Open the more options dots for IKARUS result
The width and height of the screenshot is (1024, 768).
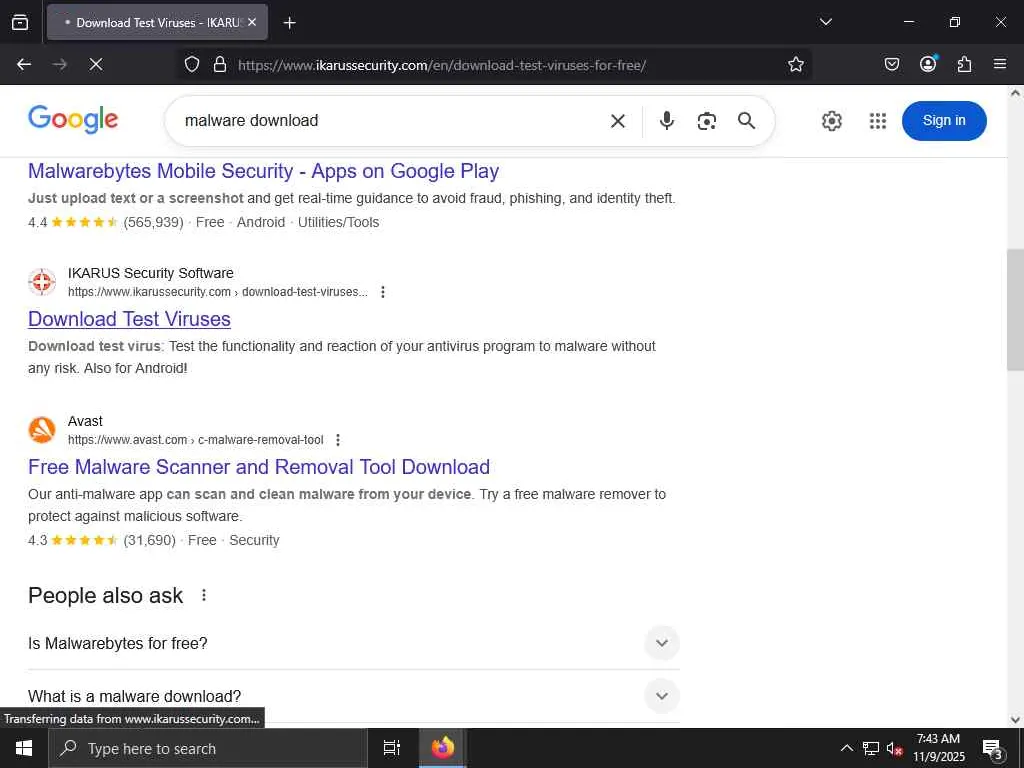coord(383,292)
